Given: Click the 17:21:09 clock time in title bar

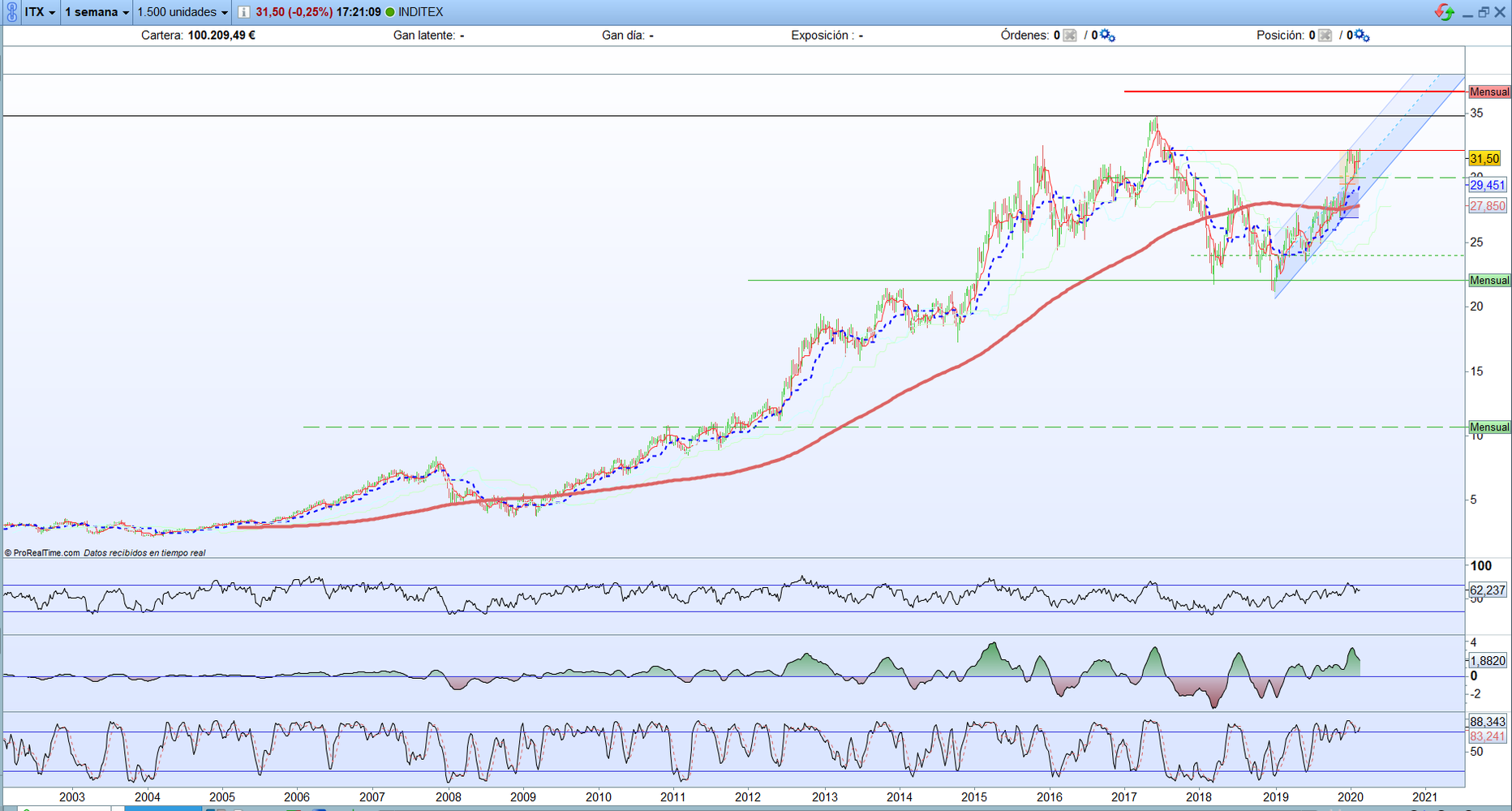Looking at the screenshot, I should coord(359,12).
